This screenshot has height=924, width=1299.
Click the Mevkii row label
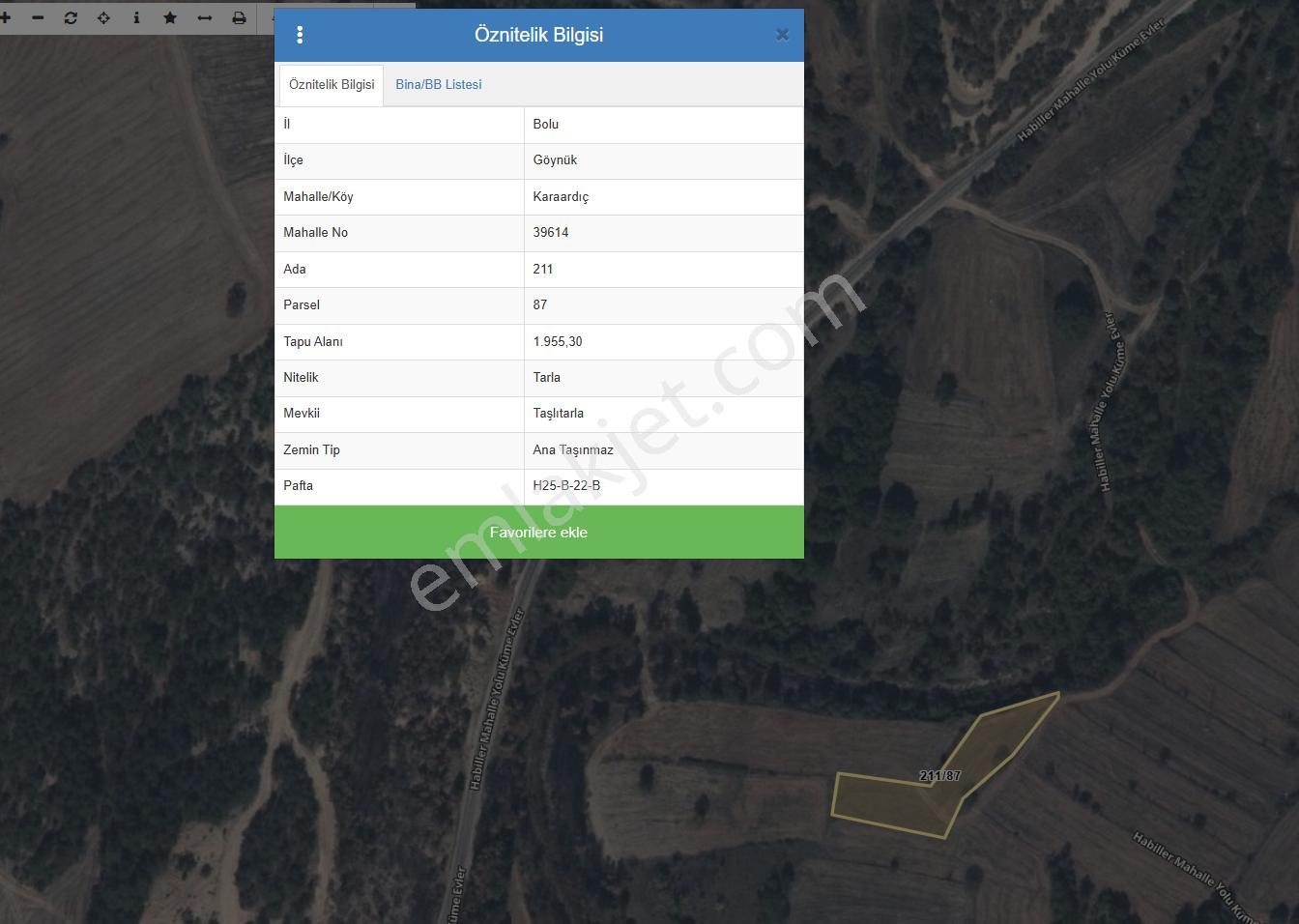[x=302, y=414]
